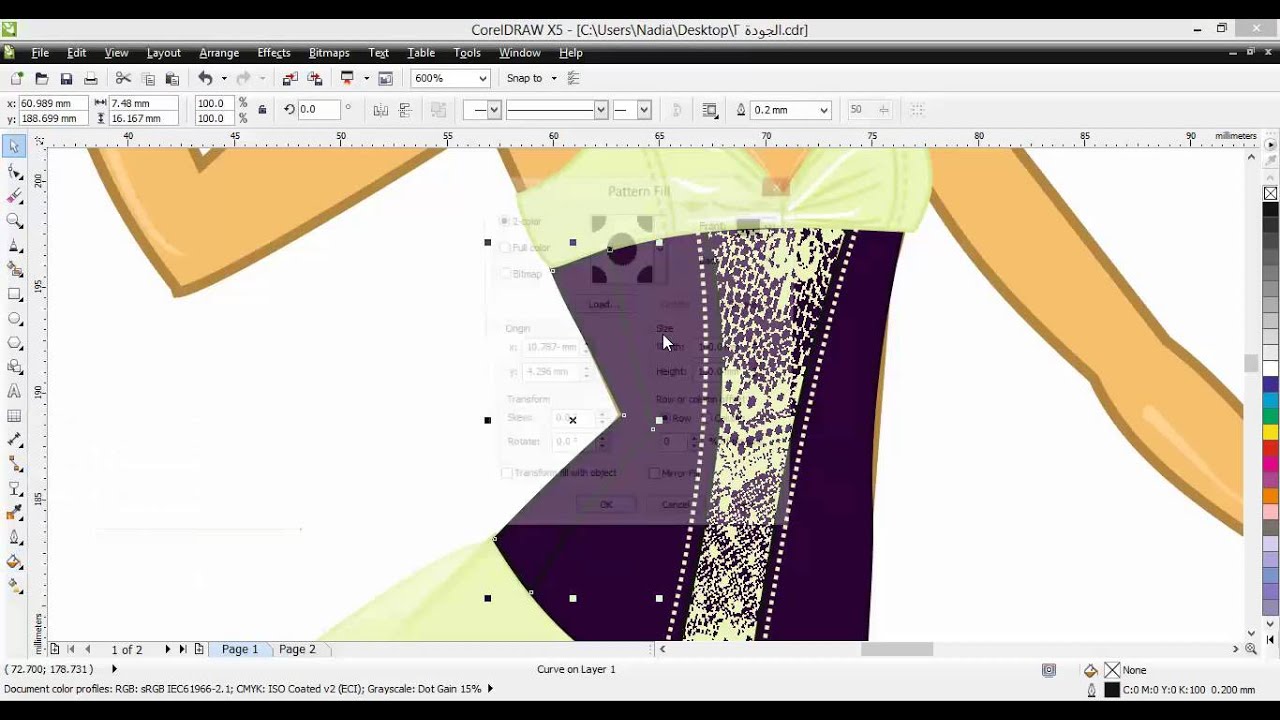Select the Zoom magnifier tool

14,220
